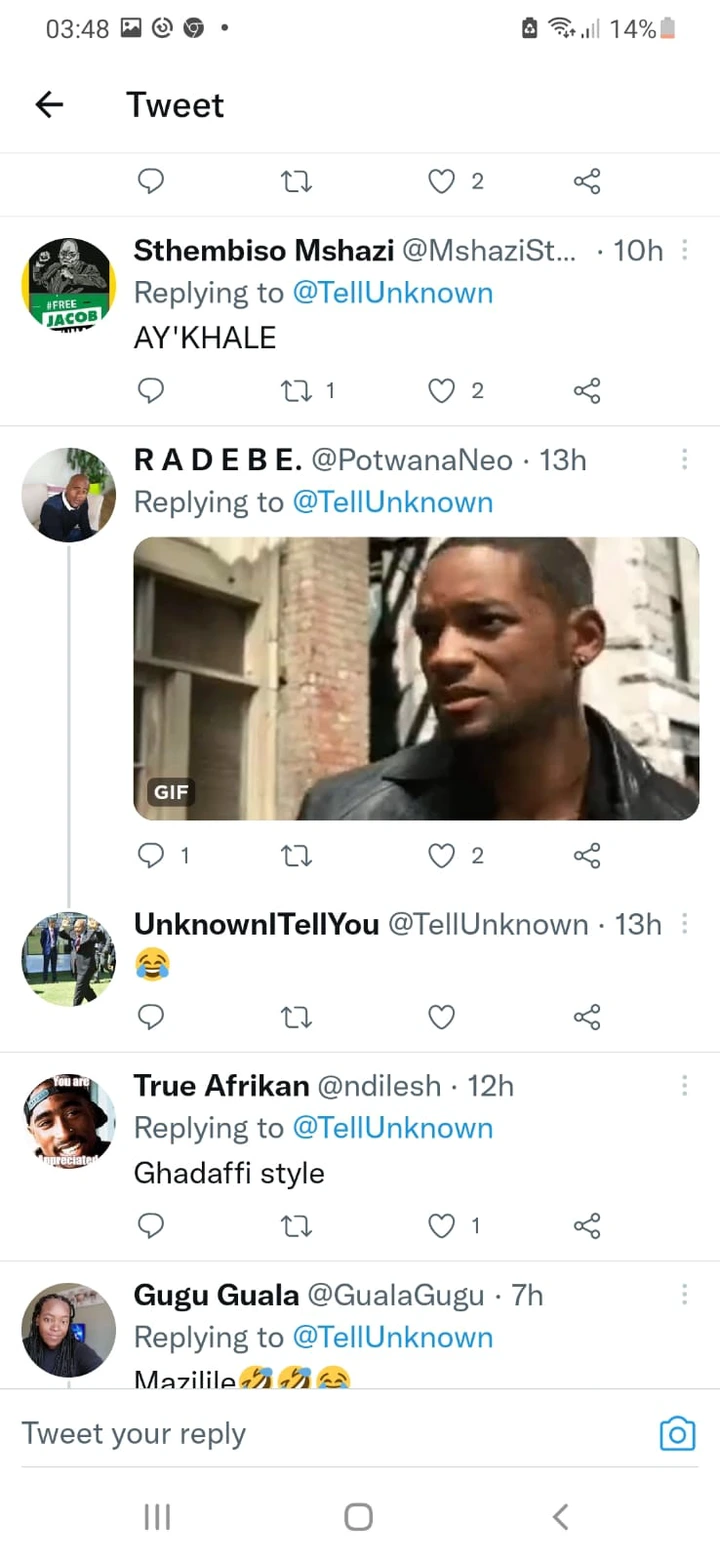Like the RADEBE GIF tweet

pos(442,855)
